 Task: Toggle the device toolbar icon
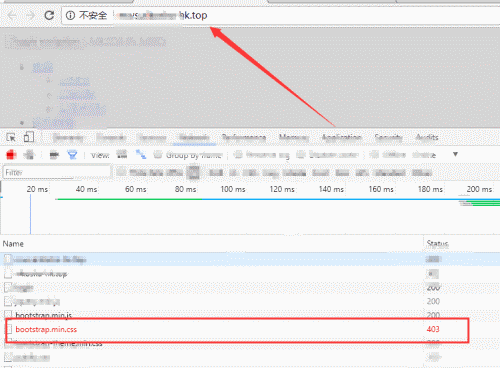[29, 137]
